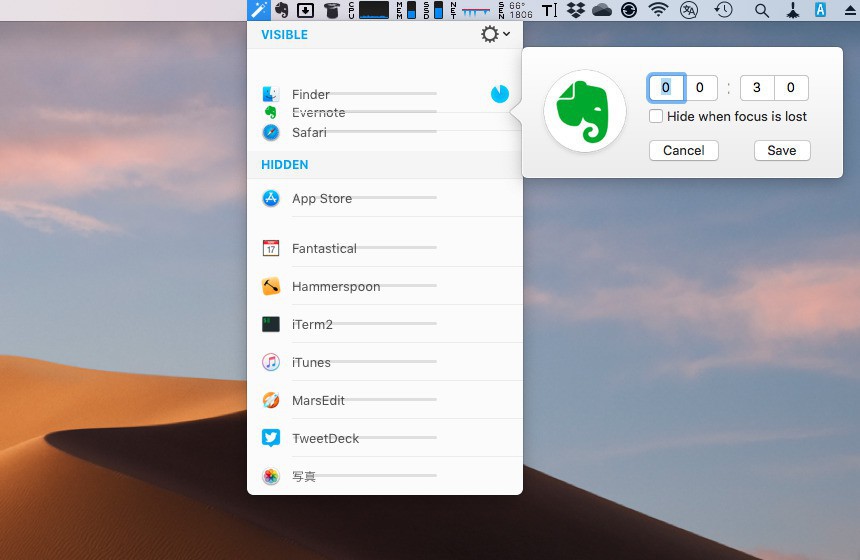Open Spotlight search magnifier
This screenshot has width=860, height=560.
pos(762,10)
